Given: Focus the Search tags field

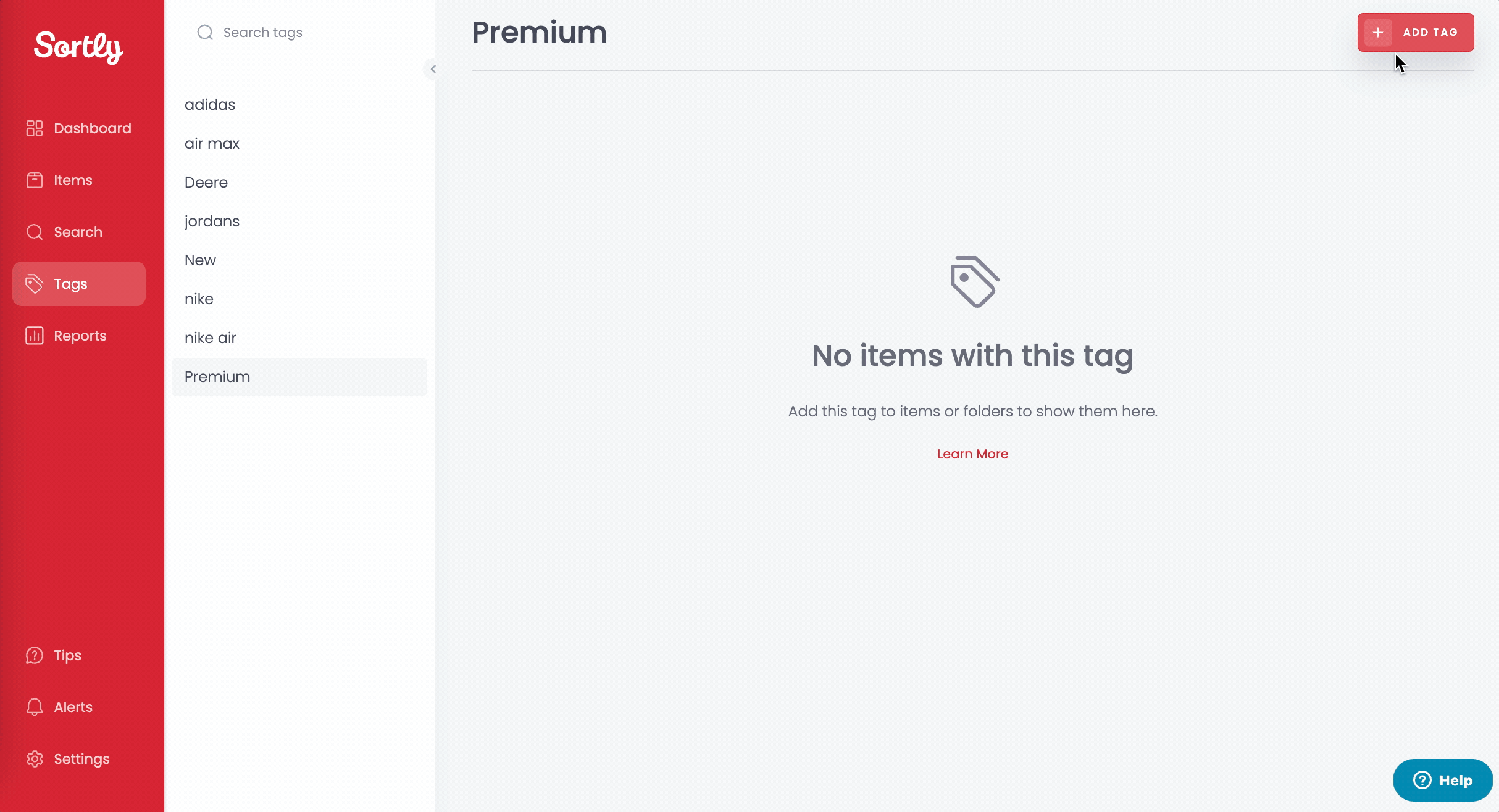Looking at the screenshot, I should (x=299, y=33).
